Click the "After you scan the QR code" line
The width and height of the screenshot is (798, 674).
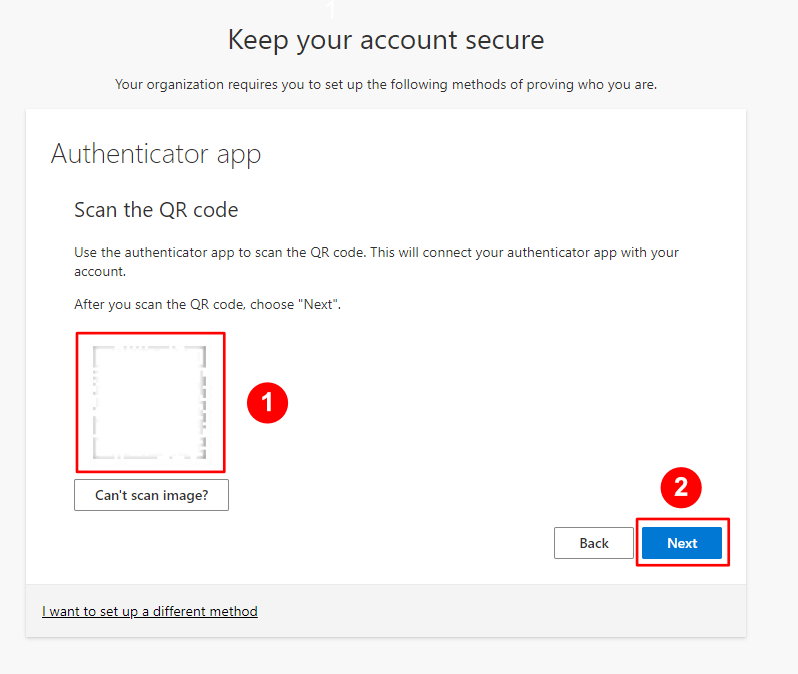(208, 304)
